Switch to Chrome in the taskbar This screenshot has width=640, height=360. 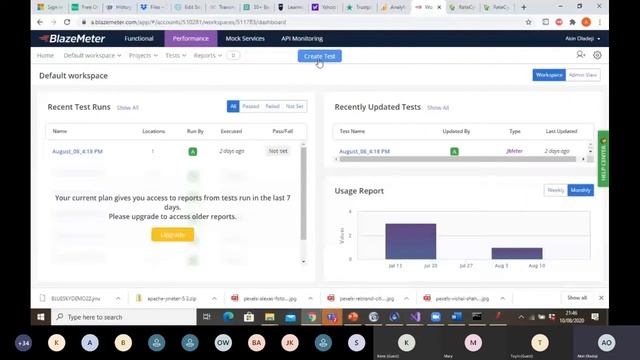coord(311,317)
